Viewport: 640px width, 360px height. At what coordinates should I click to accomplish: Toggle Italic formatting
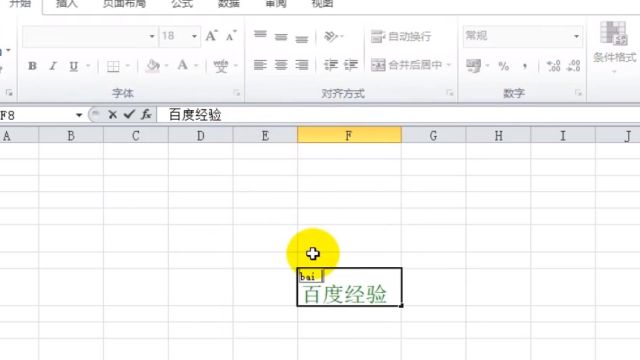pyautogui.click(x=53, y=66)
